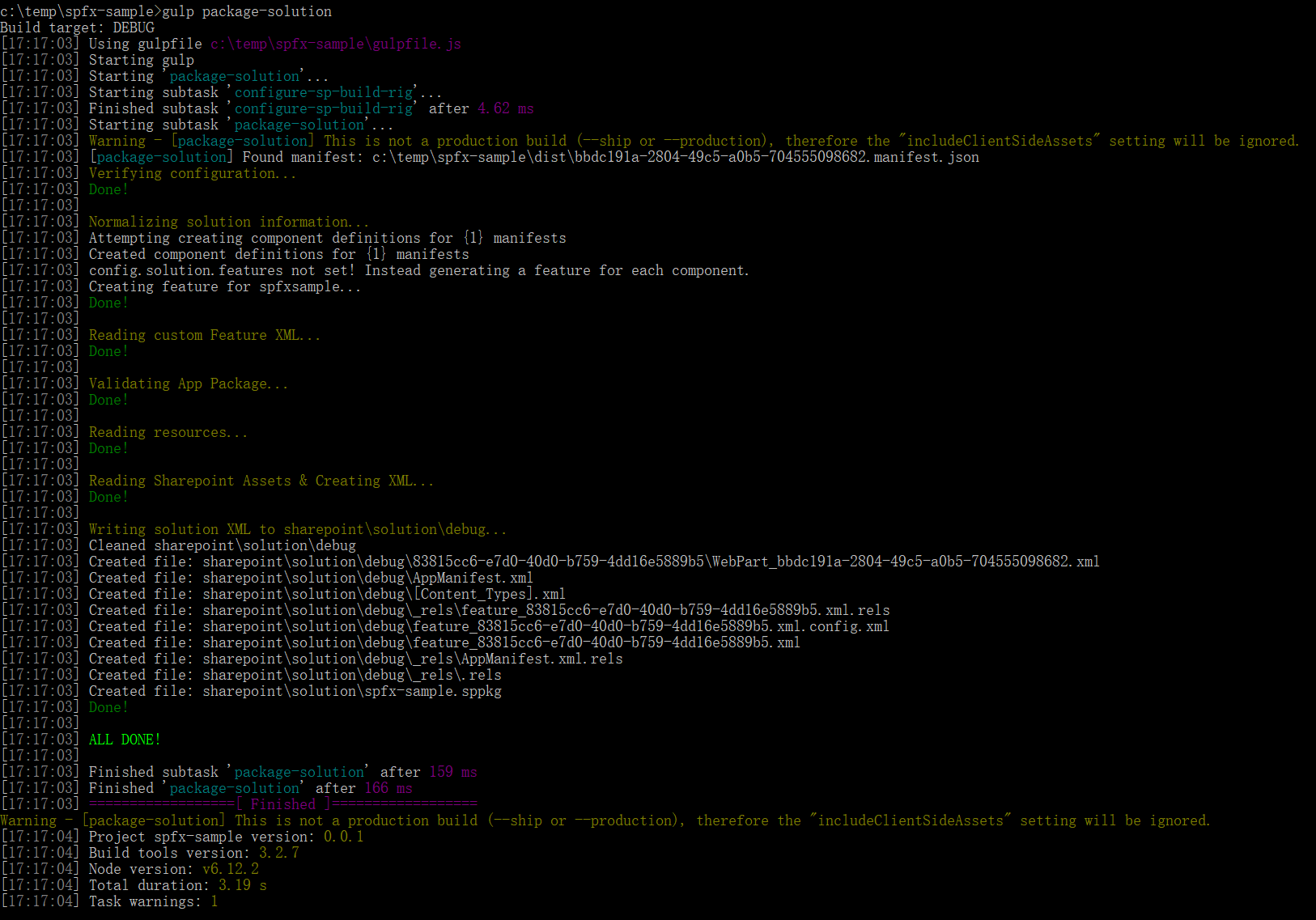Click the '[ Finished ]' separator banner
The image size is (1316, 920).
[282, 804]
